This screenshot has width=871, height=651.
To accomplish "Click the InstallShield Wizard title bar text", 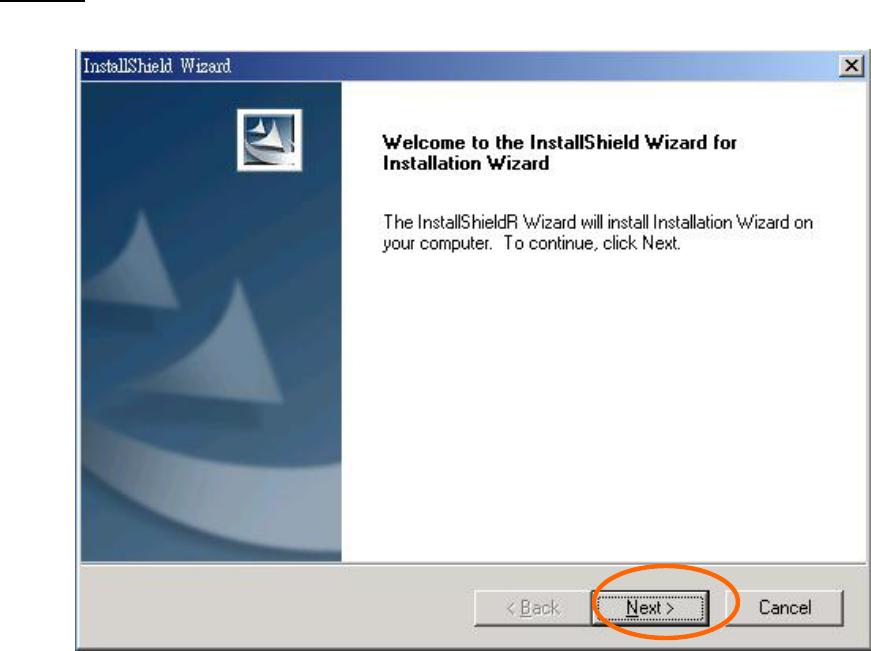I will 157,66.
